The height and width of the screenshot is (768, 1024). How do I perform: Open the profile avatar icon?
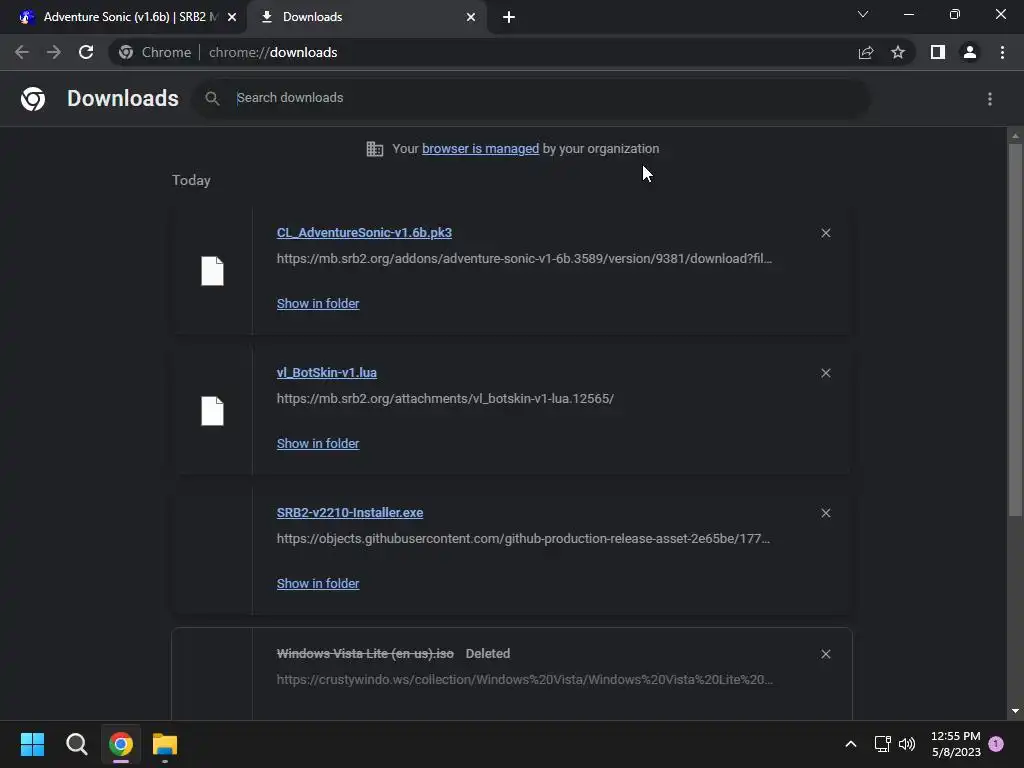pyautogui.click(x=970, y=52)
